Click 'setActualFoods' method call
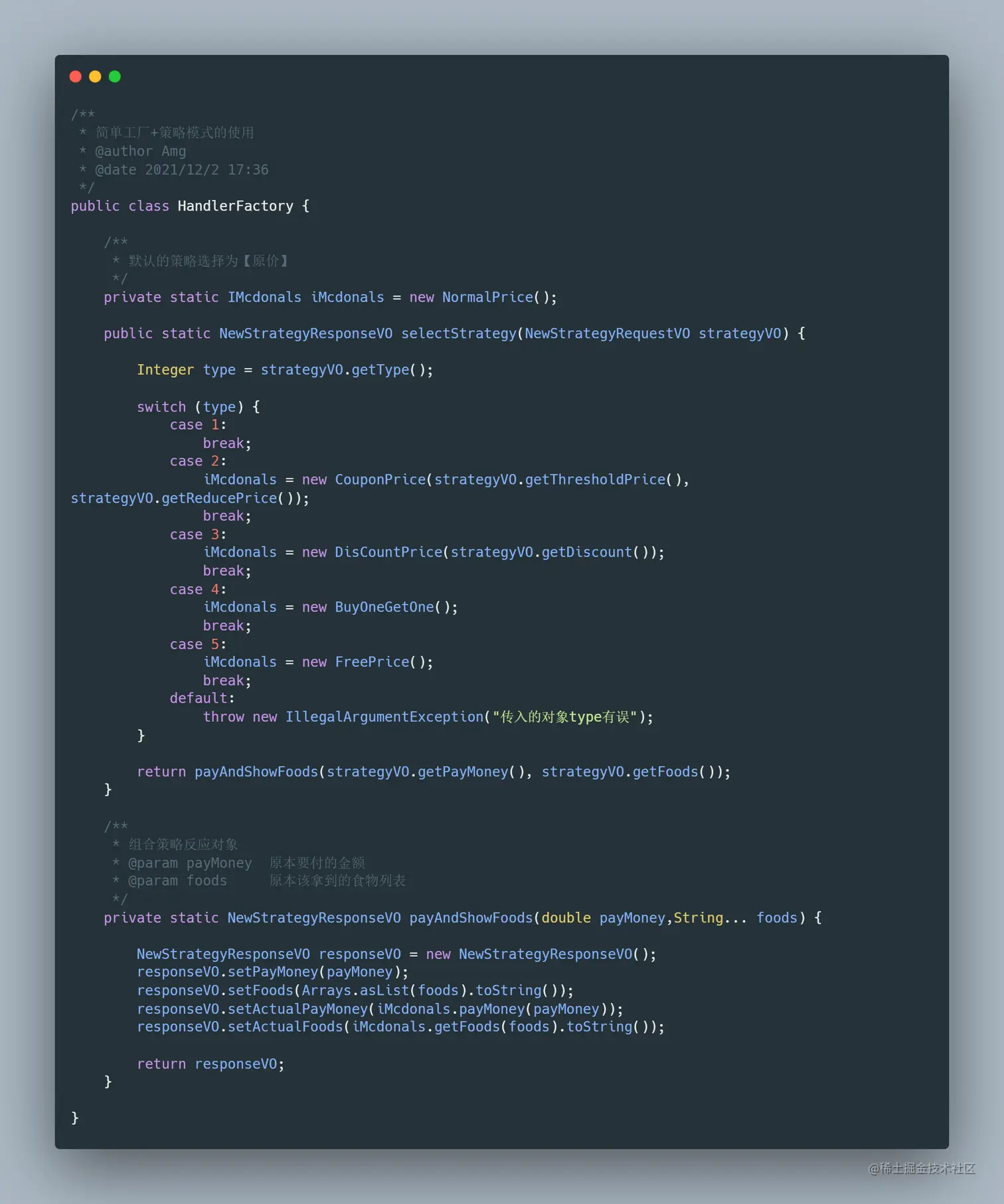The width and height of the screenshot is (1004, 1204). click(x=286, y=1027)
